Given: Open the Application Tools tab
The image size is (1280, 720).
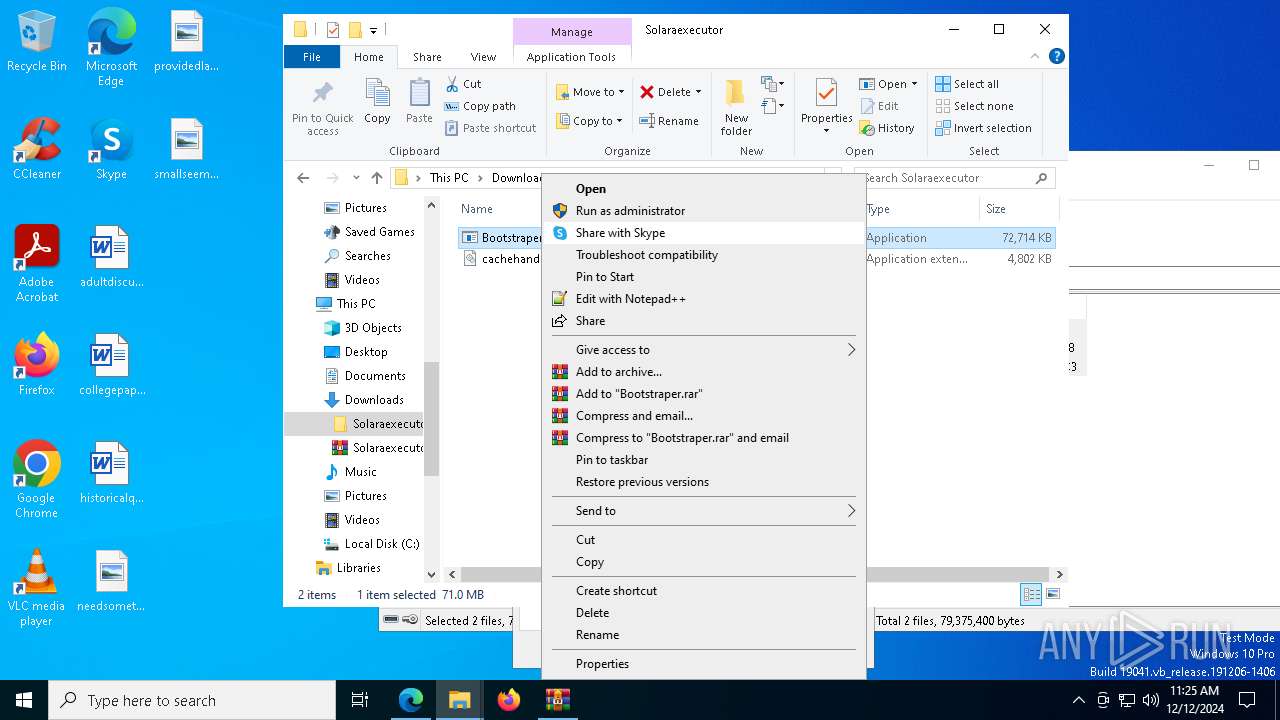Looking at the screenshot, I should 571,57.
